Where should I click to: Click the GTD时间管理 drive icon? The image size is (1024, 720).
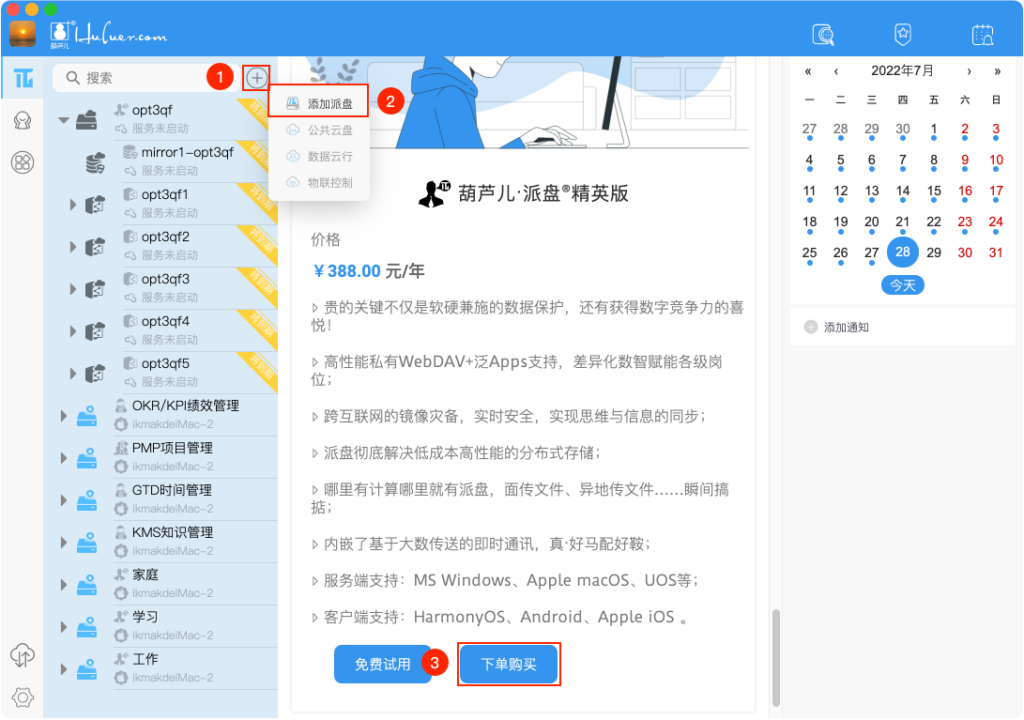coord(87,500)
